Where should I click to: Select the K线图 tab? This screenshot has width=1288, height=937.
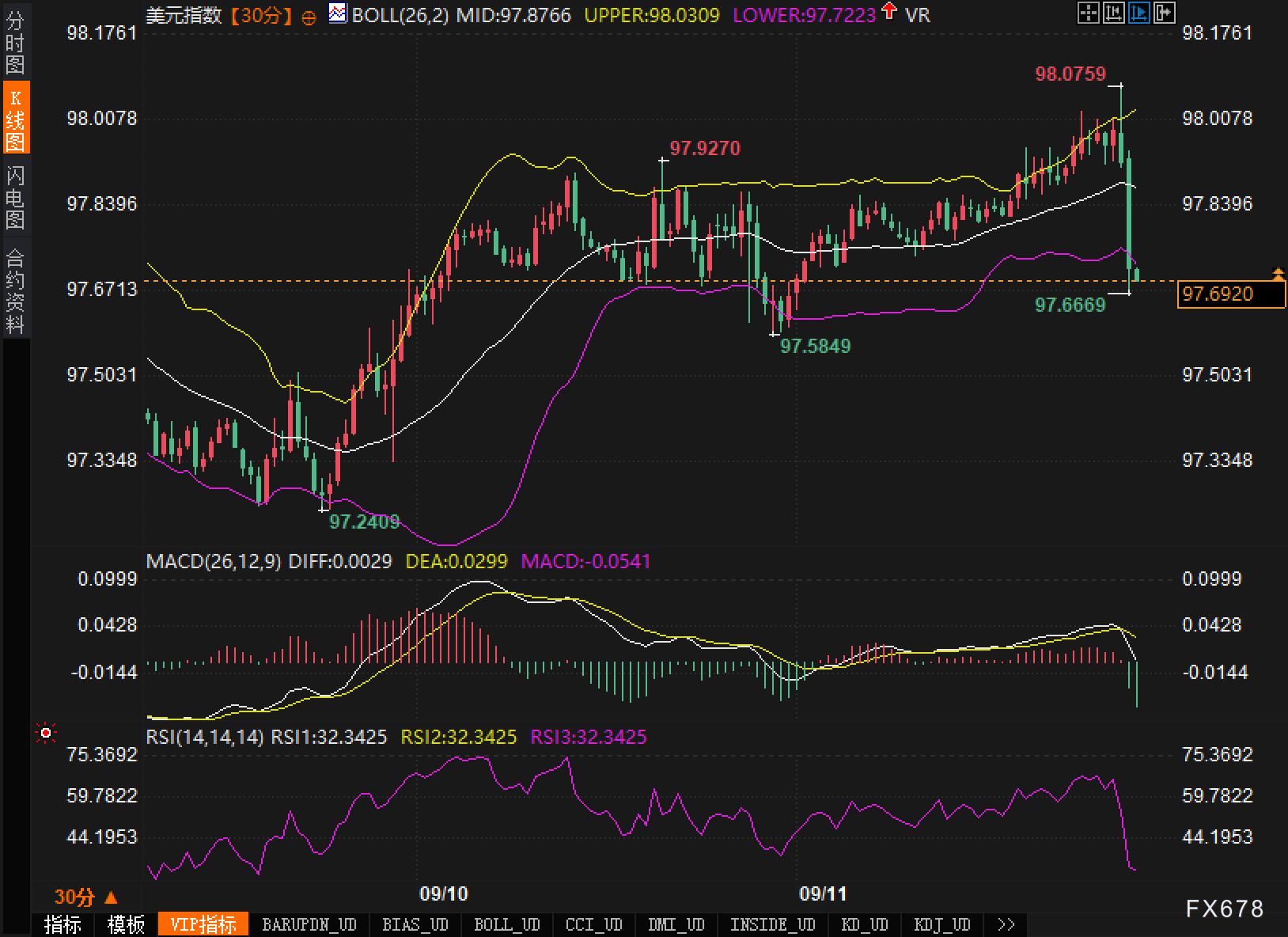coord(15,119)
